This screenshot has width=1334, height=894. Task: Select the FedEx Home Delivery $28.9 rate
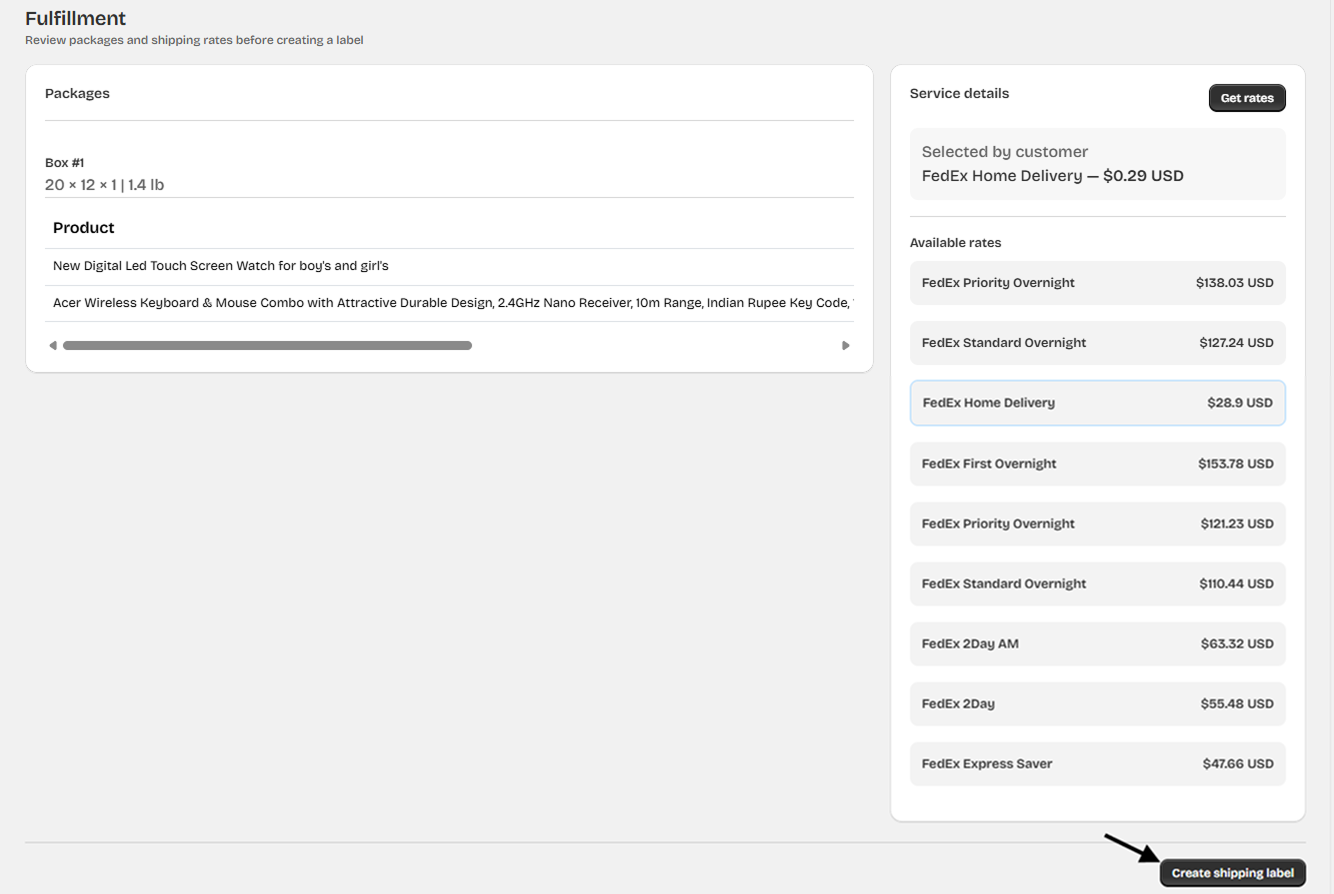tap(1097, 403)
